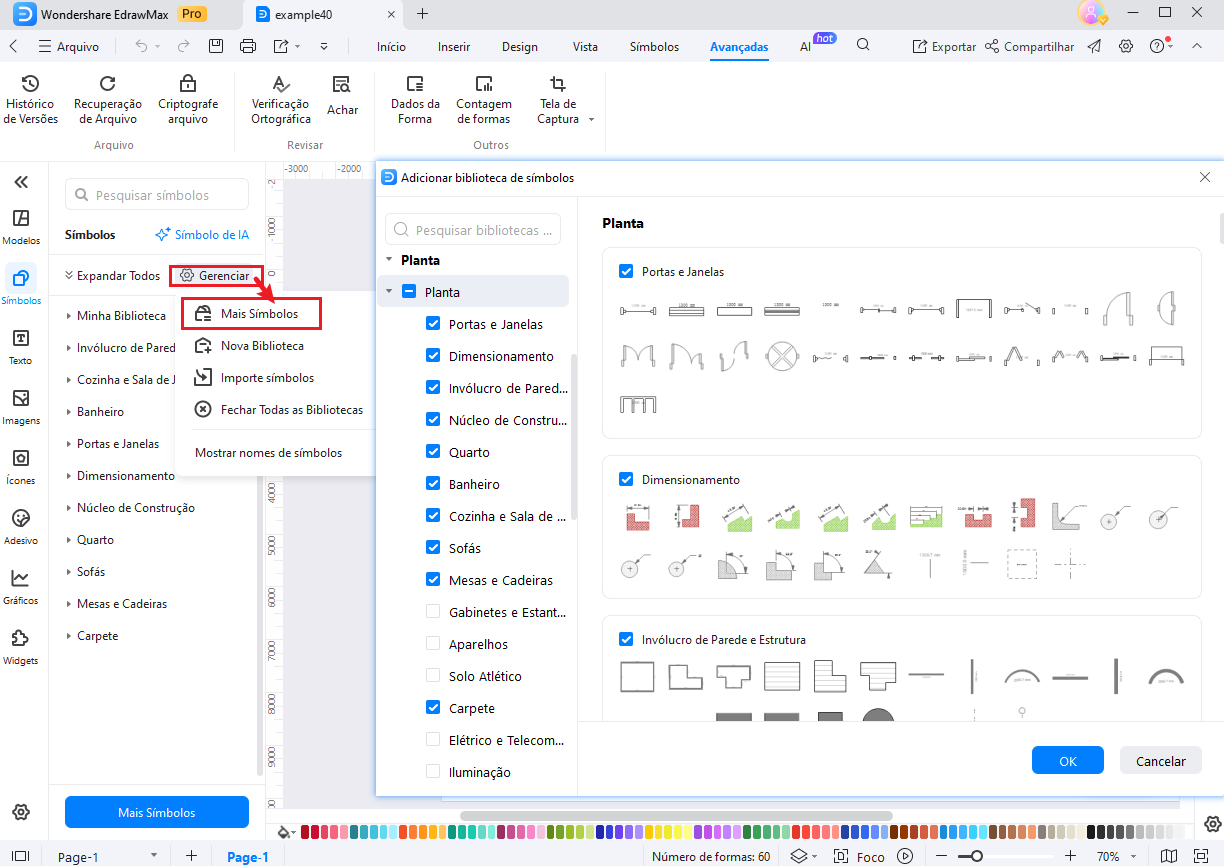Image resolution: width=1224 pixels, height=866 pixels.
Task: Open Imagens sidebar panel
Action: pos(21,407)
